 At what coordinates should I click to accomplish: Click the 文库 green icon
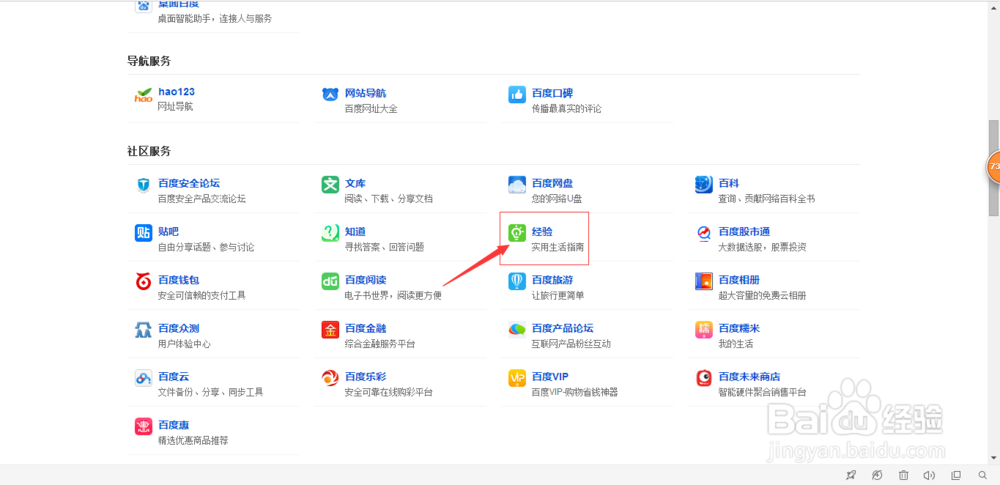coord(330,185)
